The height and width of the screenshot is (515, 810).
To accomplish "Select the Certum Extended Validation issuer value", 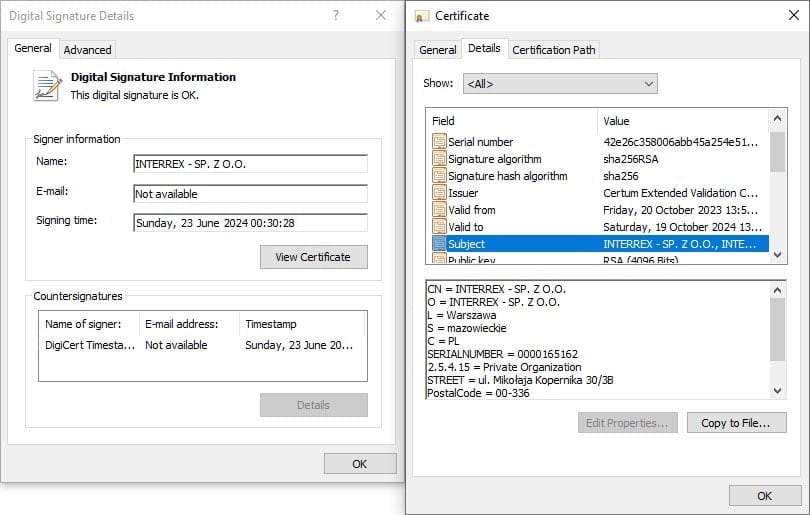I will pos(680,193).
